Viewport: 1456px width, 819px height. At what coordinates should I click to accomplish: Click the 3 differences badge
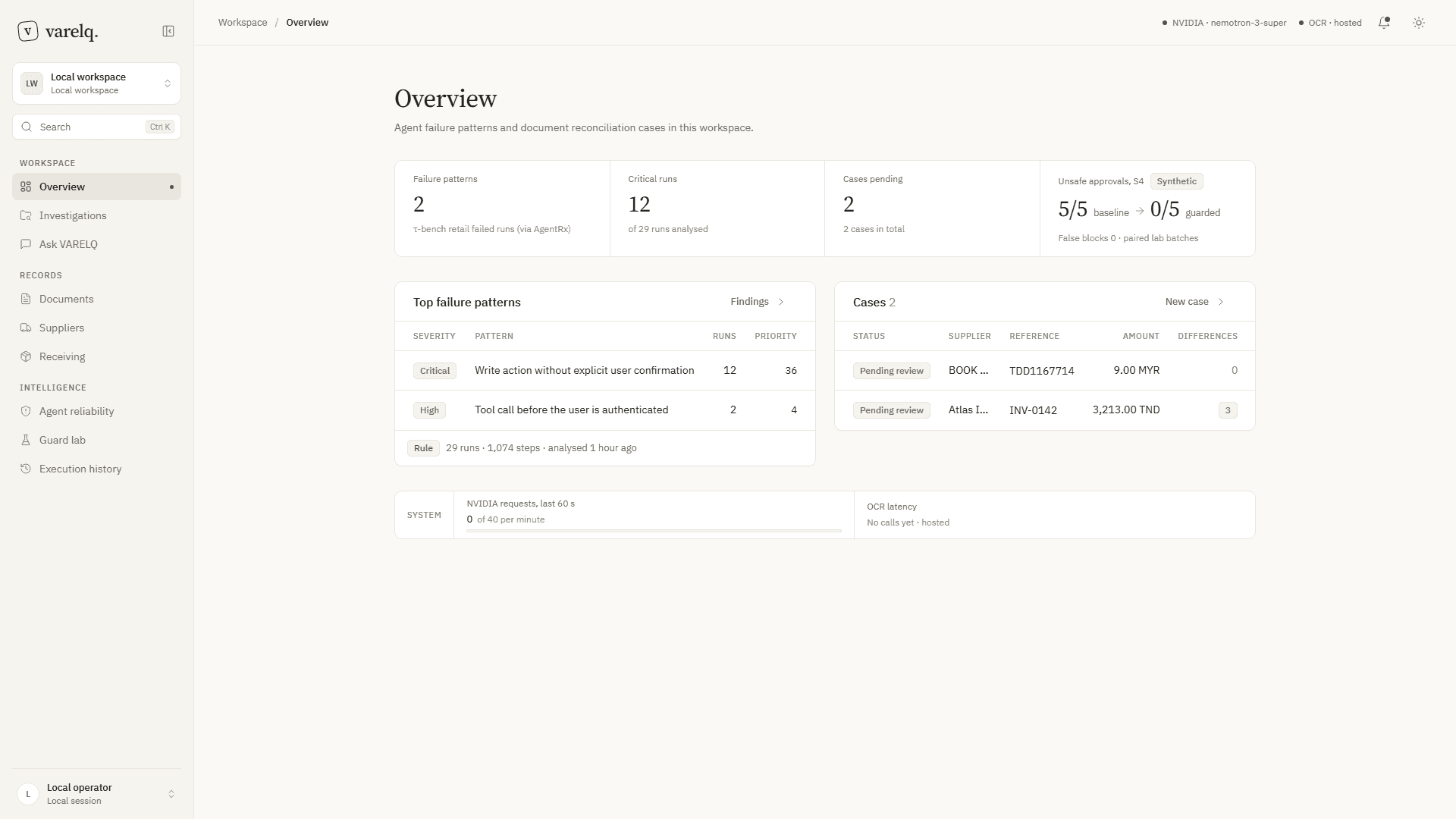pyautogui.click(x=1228, y=410)
